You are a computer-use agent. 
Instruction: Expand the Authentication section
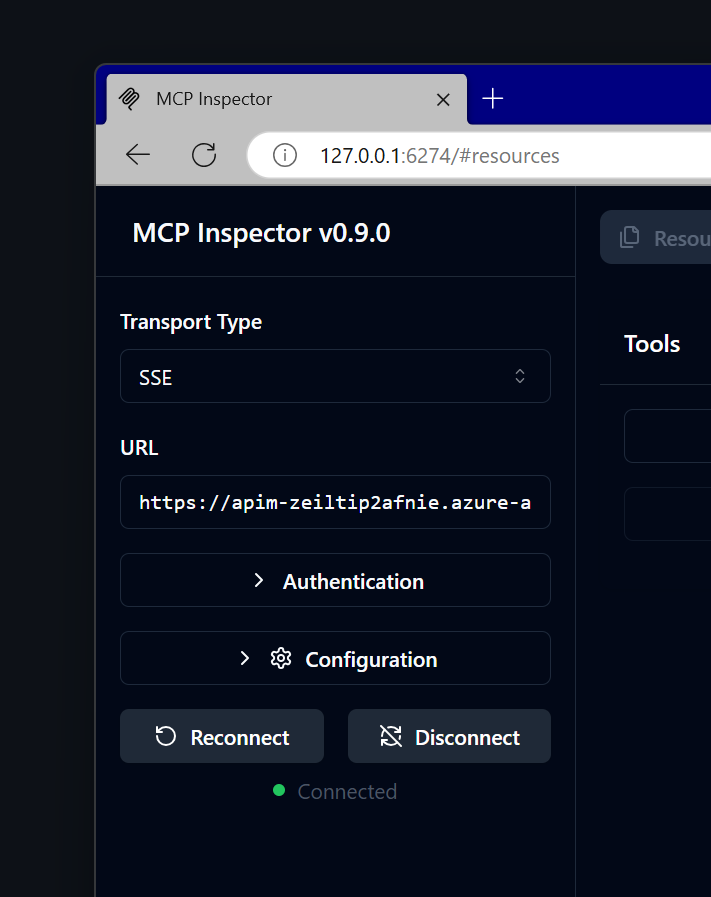click(335, 580)
